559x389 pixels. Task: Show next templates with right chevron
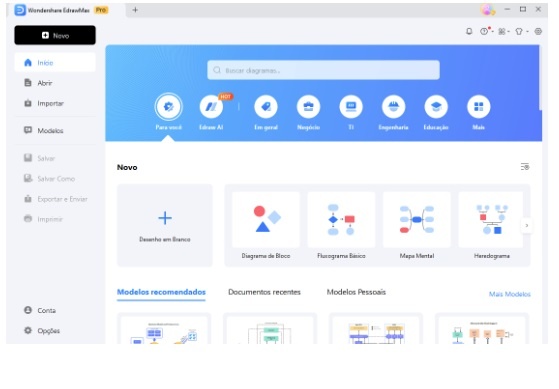tap(527, 225)
